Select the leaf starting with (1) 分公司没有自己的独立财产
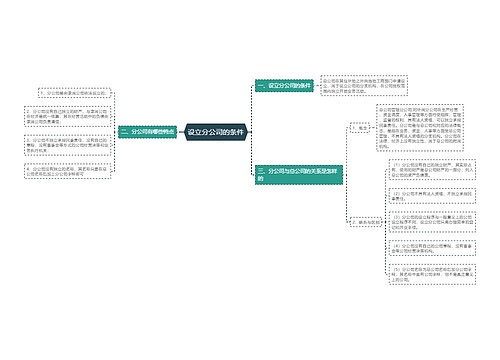This screenshot has height=360, width=500. (x=432, y=170)
